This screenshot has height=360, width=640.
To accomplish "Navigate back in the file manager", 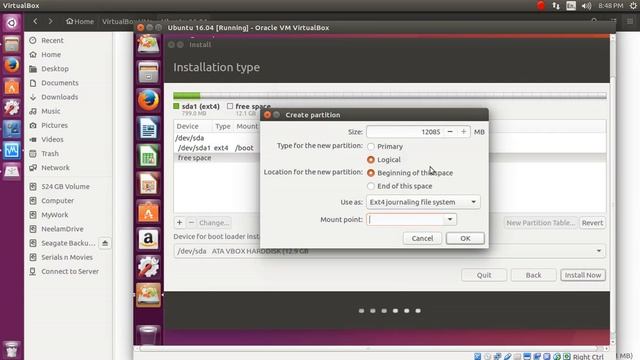I will pos(35,21).
